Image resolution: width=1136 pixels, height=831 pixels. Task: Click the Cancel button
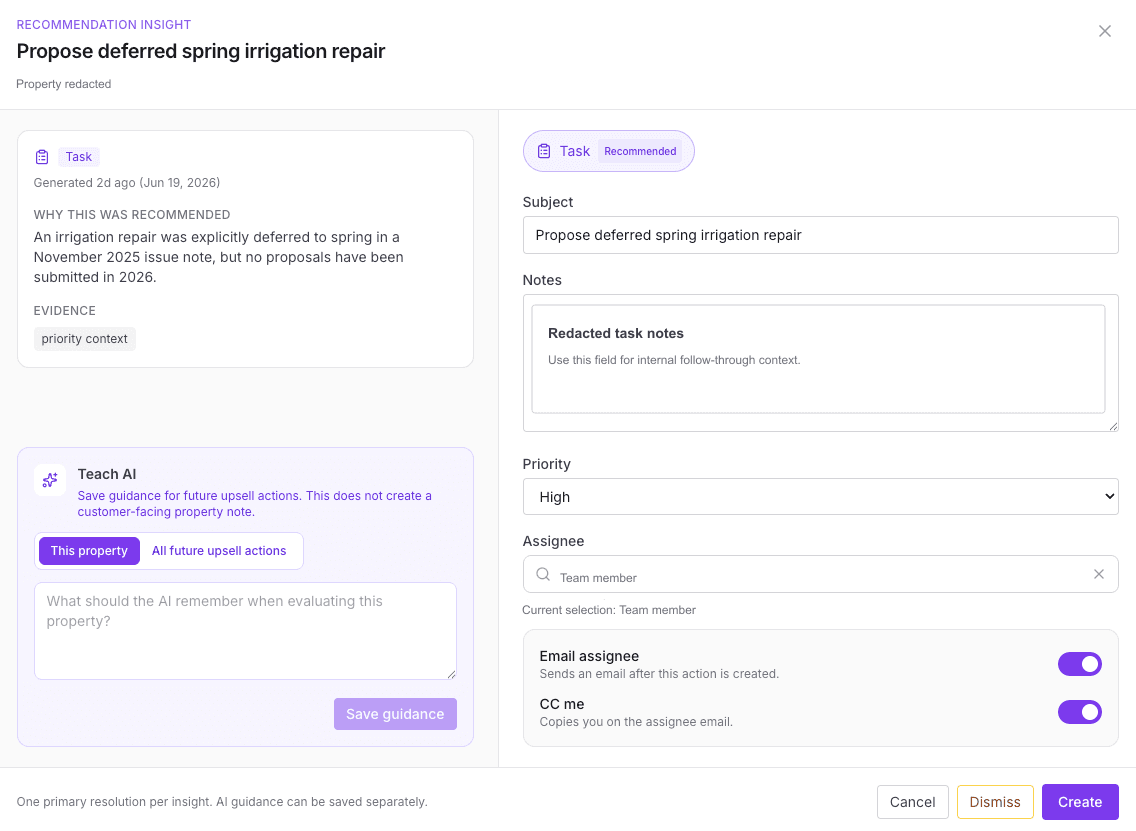[912, 802]
